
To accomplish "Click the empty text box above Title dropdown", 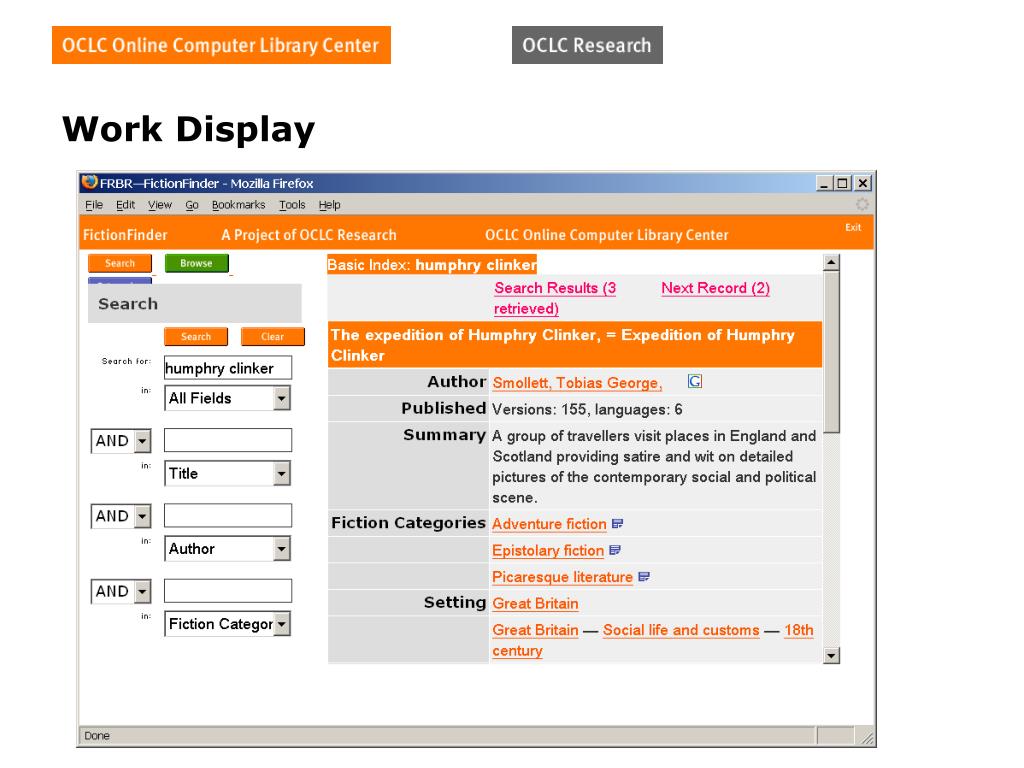I will click(228, 440).
